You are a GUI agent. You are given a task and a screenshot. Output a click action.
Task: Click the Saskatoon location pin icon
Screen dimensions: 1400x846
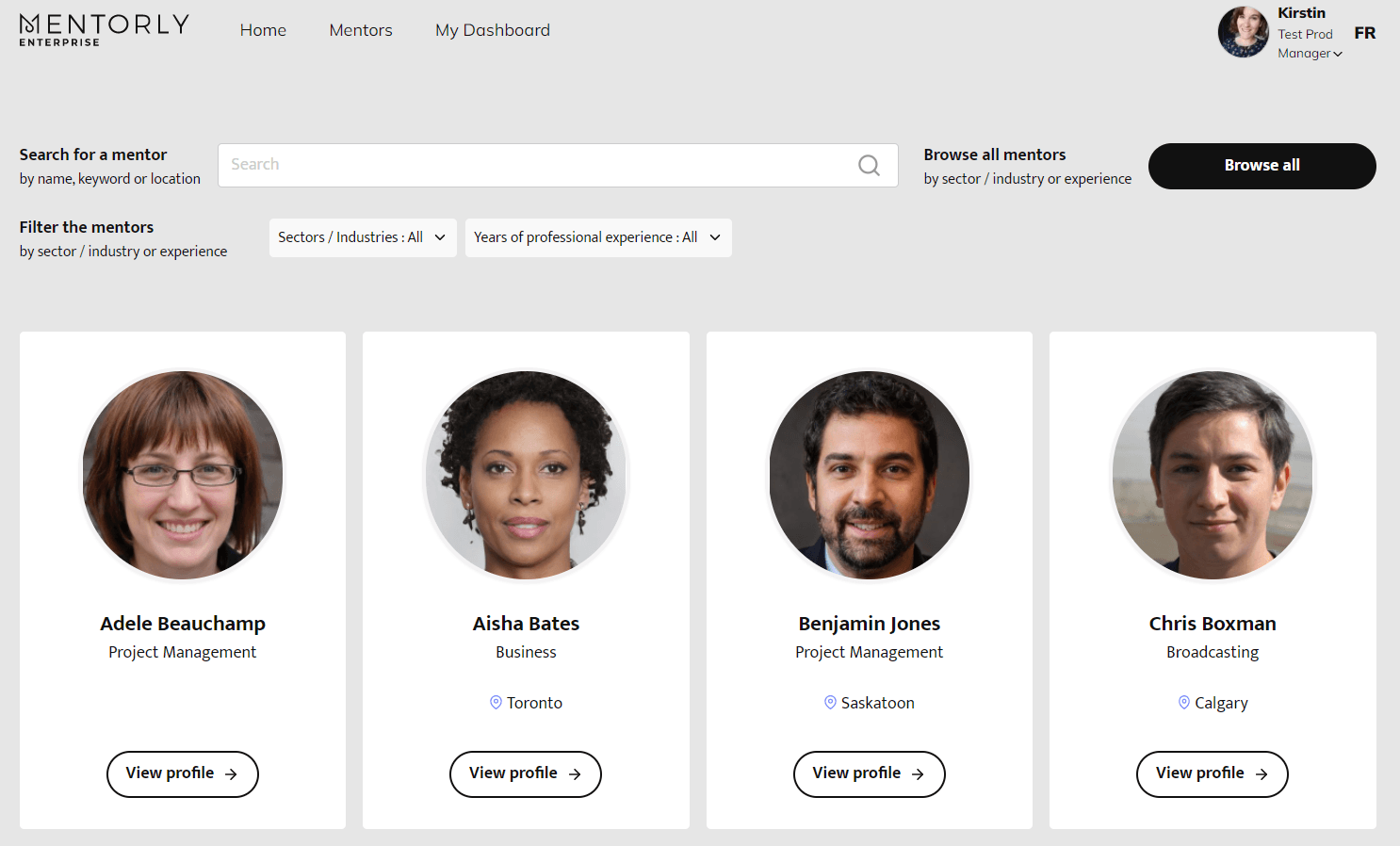coord(830,703)
